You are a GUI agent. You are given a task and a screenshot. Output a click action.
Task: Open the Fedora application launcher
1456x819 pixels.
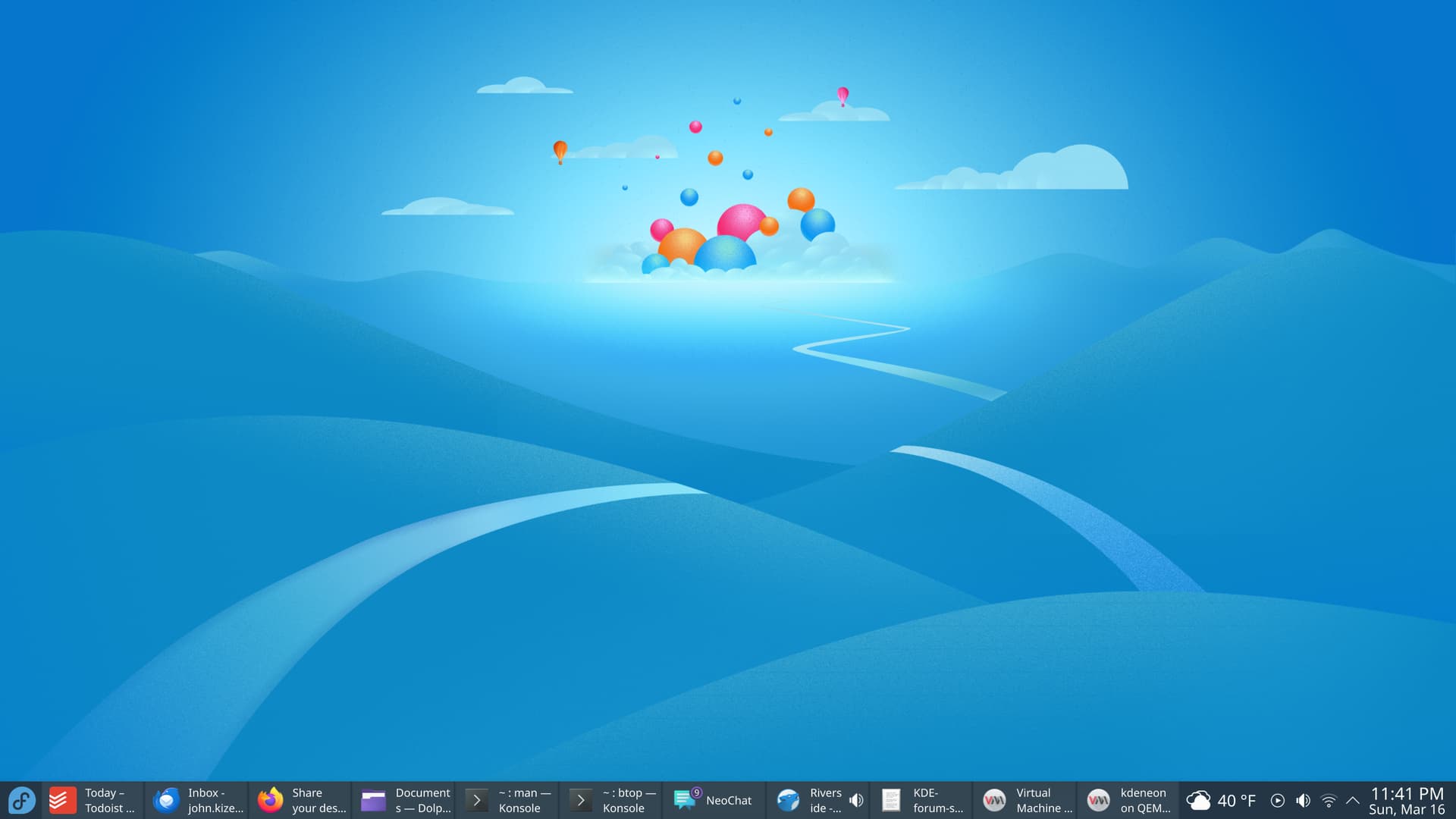pyautogui.click(x=21, y=800)
